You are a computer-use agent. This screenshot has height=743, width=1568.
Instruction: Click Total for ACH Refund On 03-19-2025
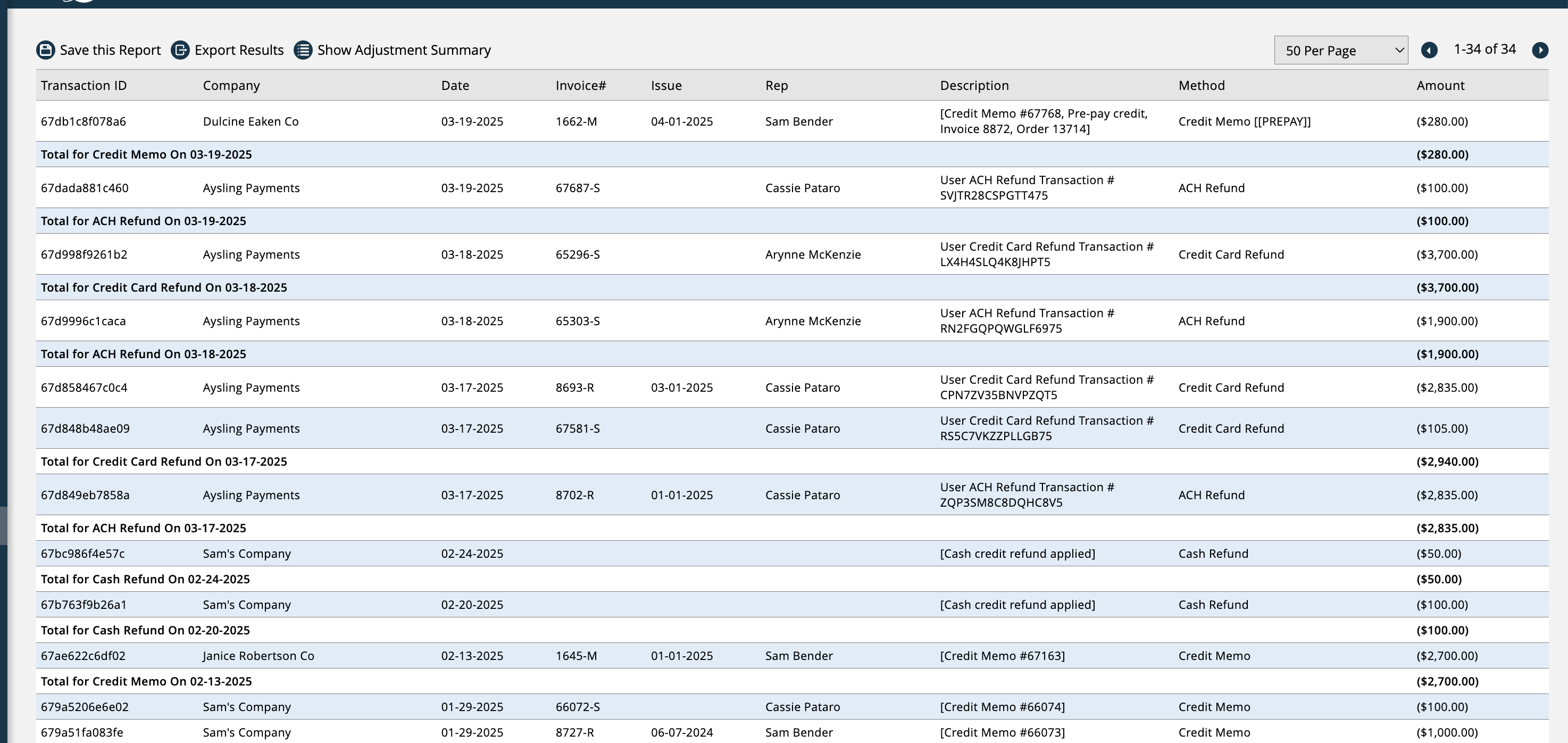(x=144, y=220)
